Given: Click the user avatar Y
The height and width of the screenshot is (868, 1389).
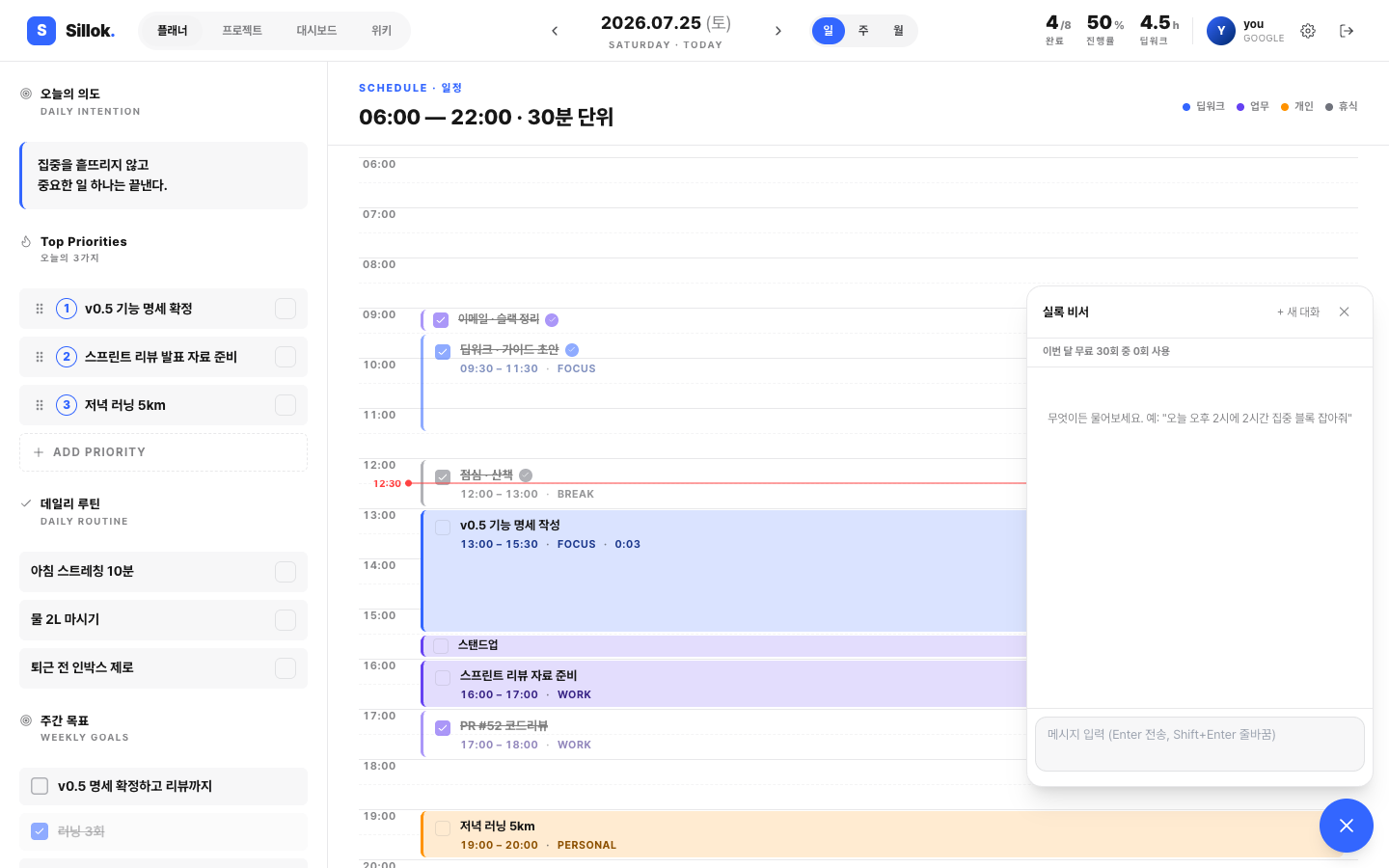Looking at the screenshot, I should [1221, 31].
